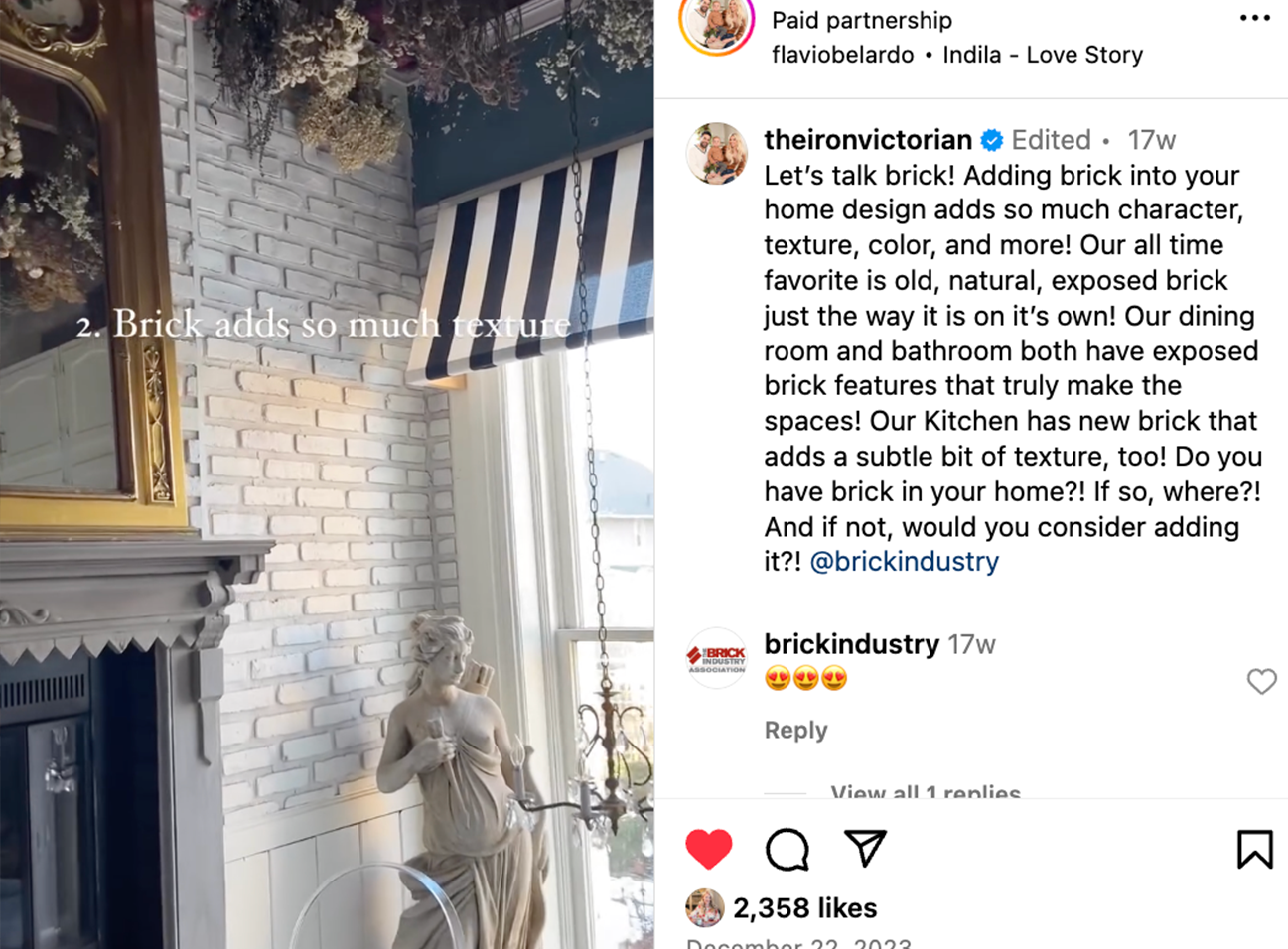The height and width of the screenshot is (949, 1288).
Task: Expand View all 1 replies
Action: [x=926, y=792]
